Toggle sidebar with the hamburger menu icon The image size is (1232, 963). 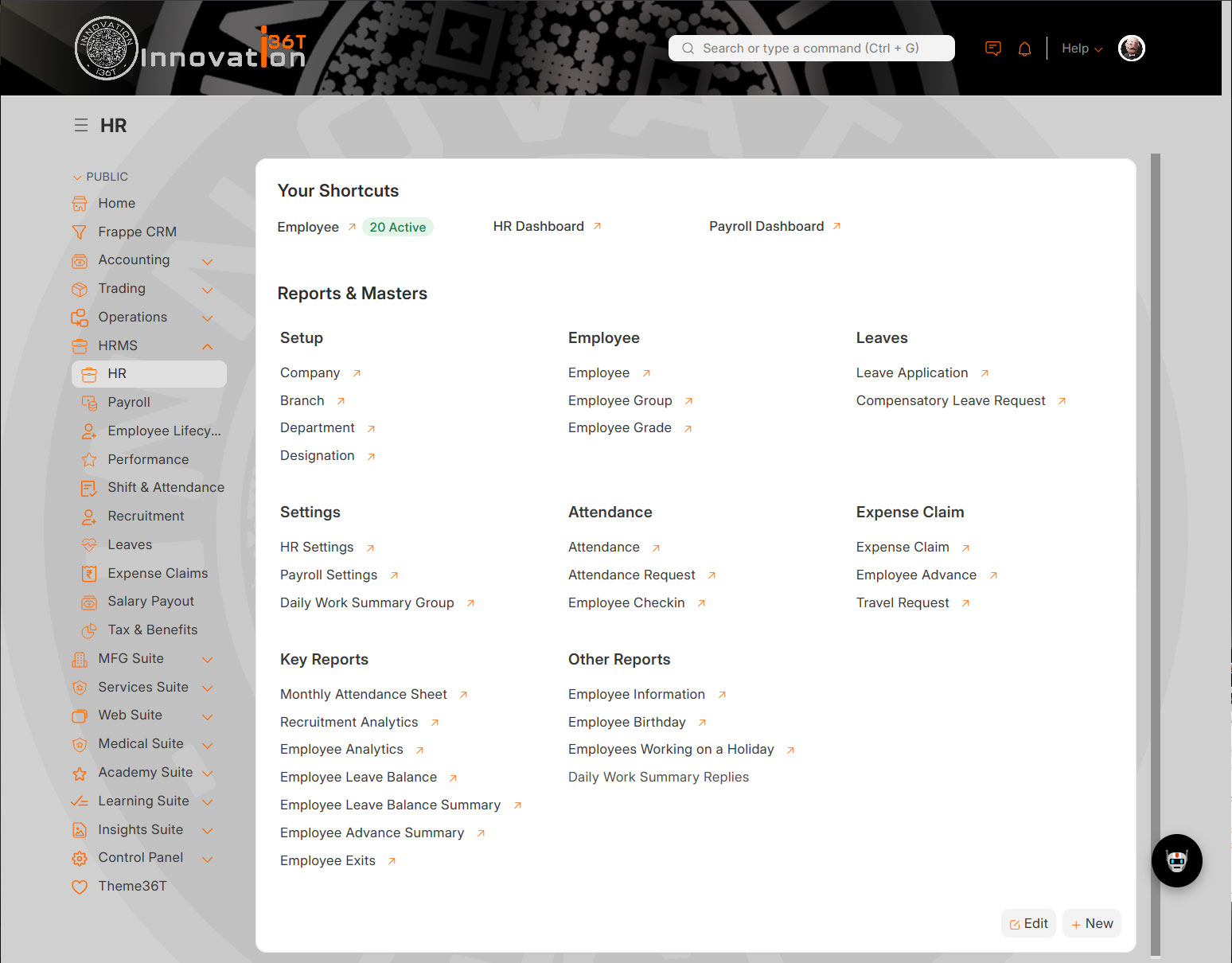[x=80, y=125]
